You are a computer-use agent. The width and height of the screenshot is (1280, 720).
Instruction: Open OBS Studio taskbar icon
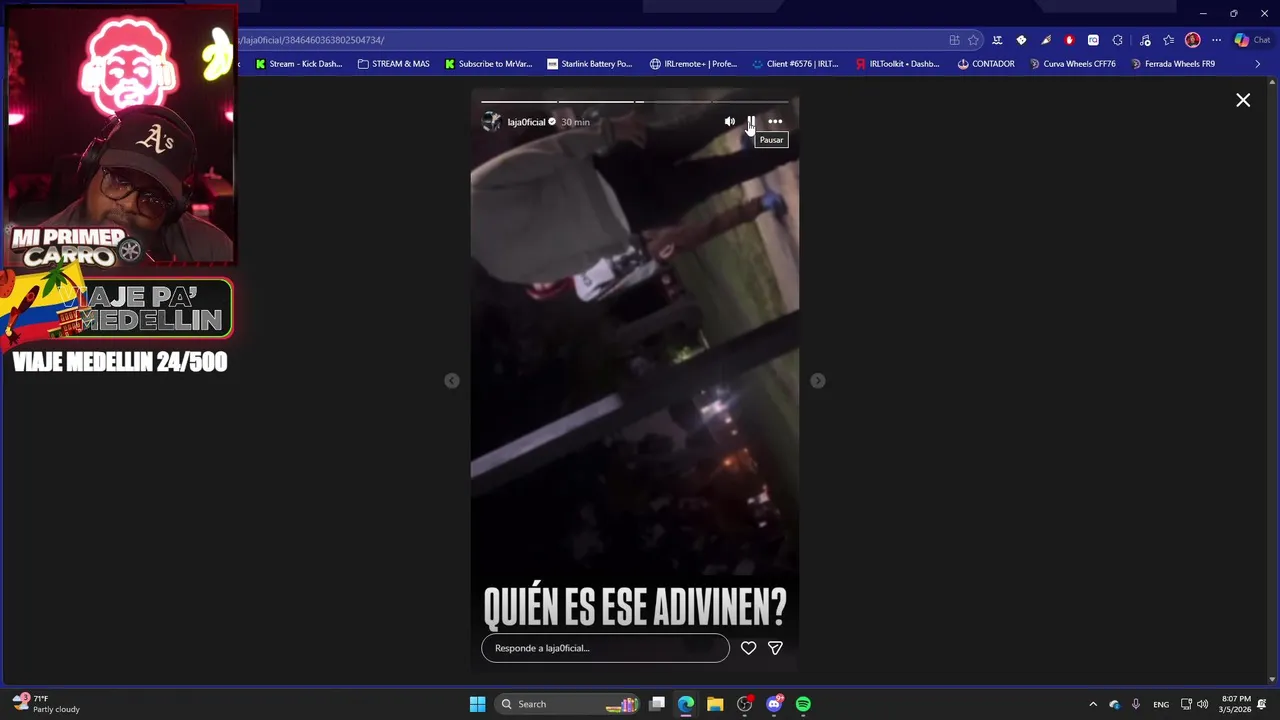pyautogui.click(x=744, y=704)
